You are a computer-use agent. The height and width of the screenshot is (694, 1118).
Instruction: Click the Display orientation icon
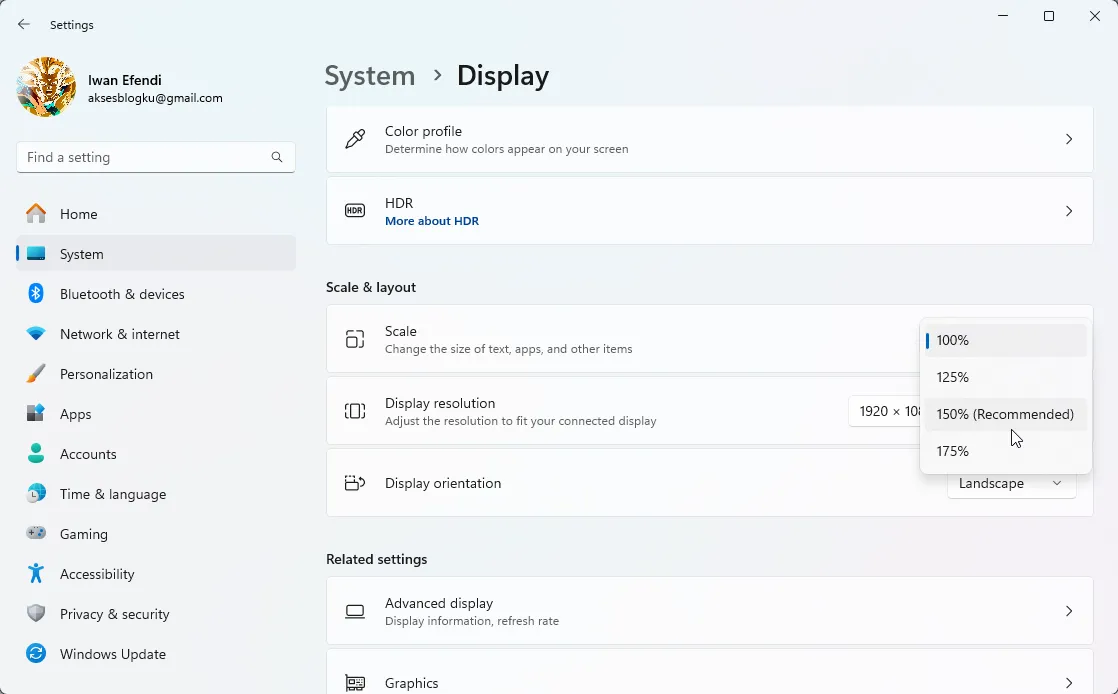point(355,482)
